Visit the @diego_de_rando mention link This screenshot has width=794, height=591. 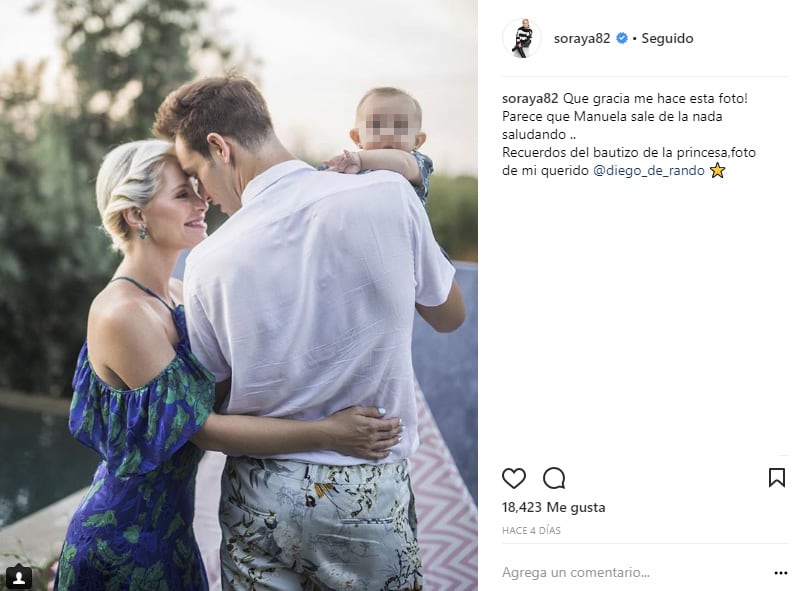coord(649,171)
